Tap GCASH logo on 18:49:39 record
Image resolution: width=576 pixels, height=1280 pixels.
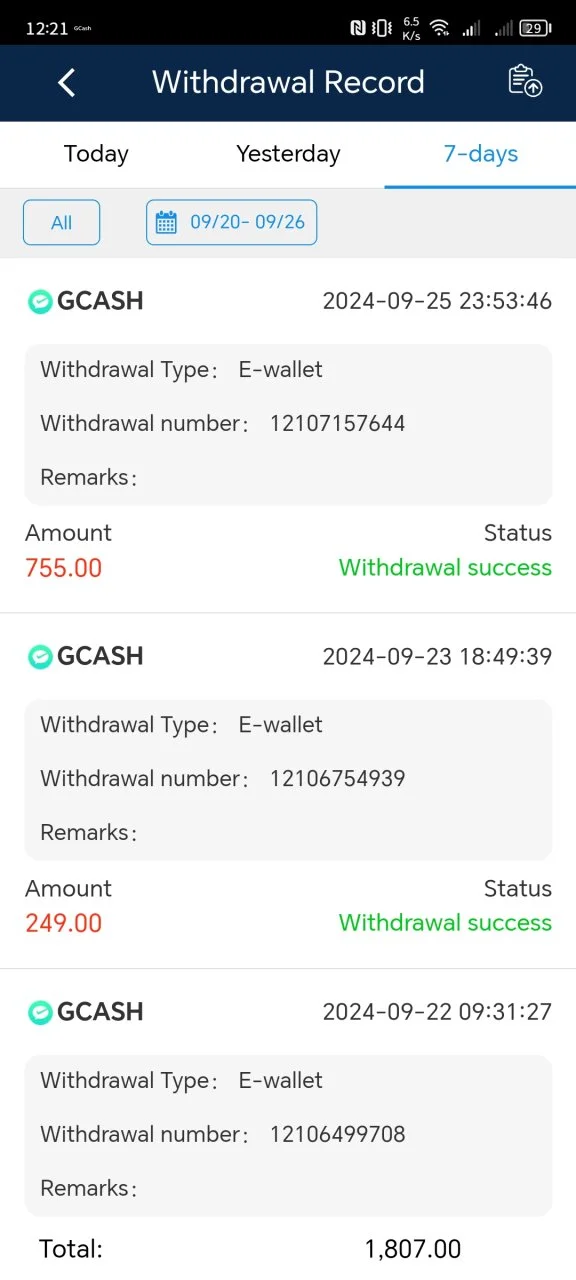pyautogui.click(x=40, y=656)
